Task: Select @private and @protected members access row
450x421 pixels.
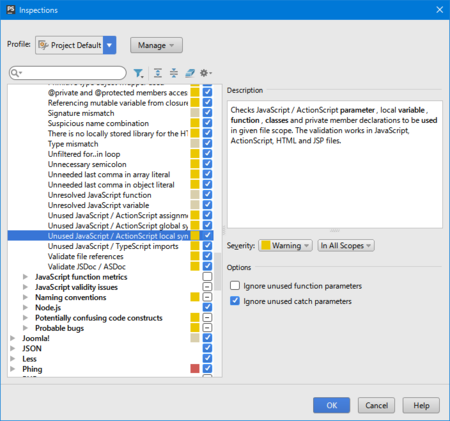Action: [118, 93]
